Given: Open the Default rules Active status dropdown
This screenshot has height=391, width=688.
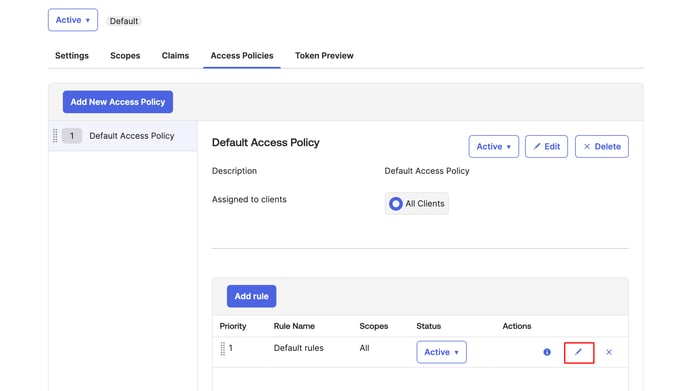Looking at the screenshot, I should click(x=441, y=352).
